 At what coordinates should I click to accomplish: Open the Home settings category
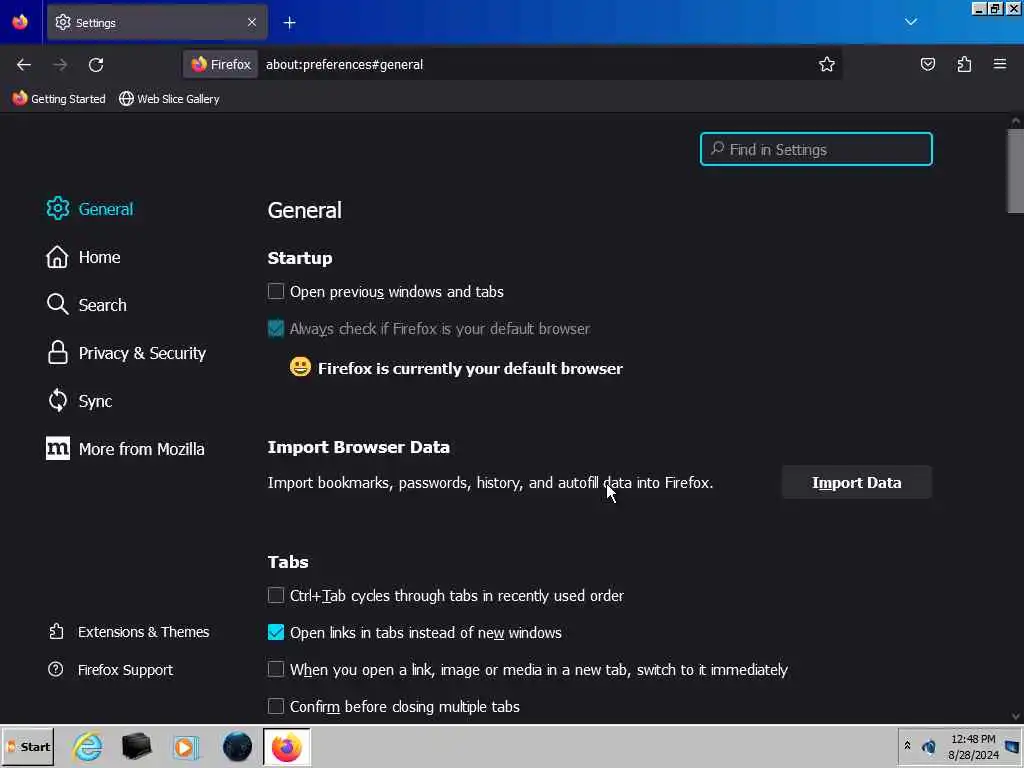tap(84, 257)
